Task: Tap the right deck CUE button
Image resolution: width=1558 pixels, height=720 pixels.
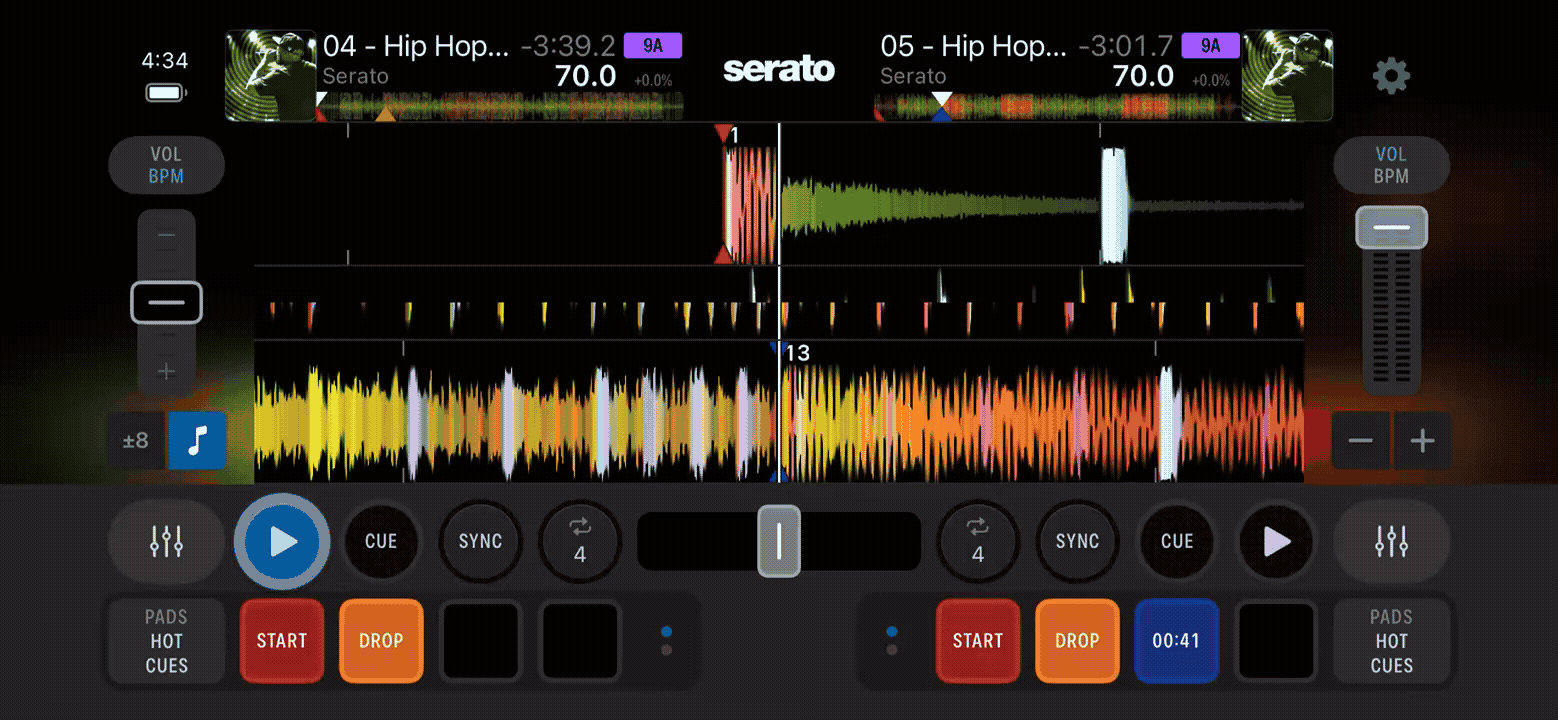Action: tap(1177, 541)
